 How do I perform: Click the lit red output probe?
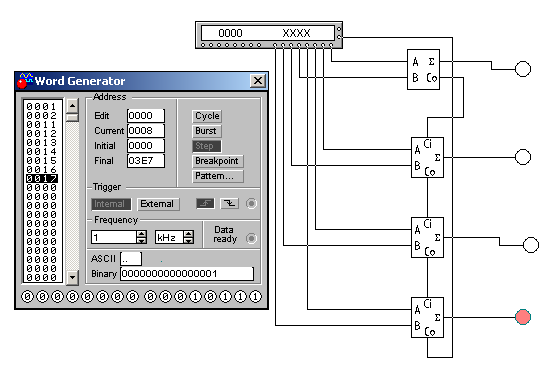pos(523,317)
